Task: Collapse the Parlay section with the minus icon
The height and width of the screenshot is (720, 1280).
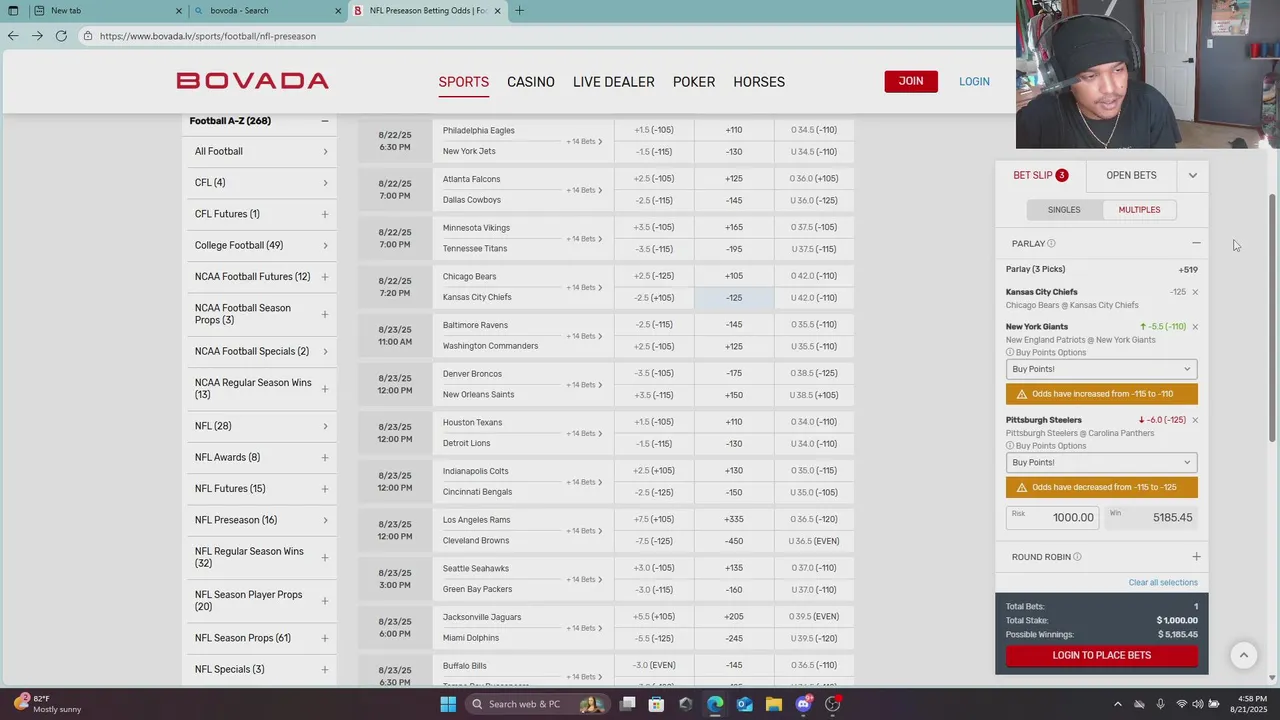Action: point(1196,243)
